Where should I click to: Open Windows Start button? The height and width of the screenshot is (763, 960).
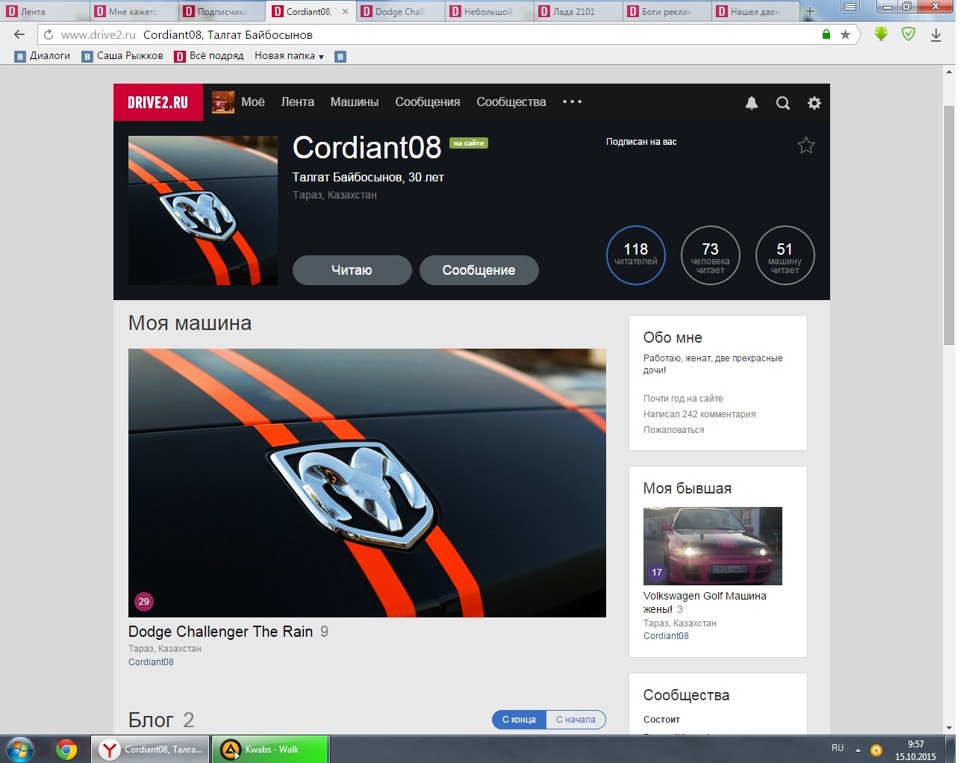click(x=20, y=749)
